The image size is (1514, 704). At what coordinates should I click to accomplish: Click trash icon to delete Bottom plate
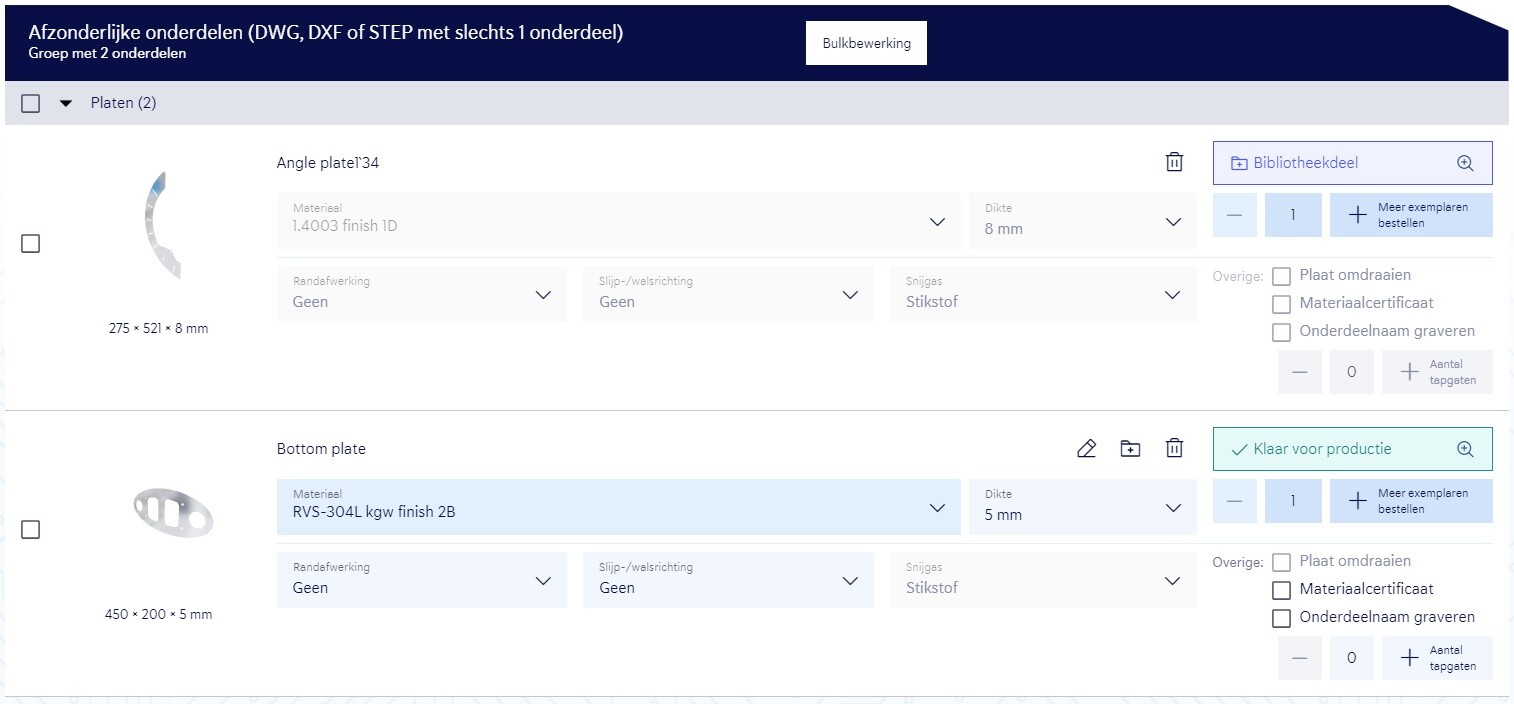tap(1174, 449)
